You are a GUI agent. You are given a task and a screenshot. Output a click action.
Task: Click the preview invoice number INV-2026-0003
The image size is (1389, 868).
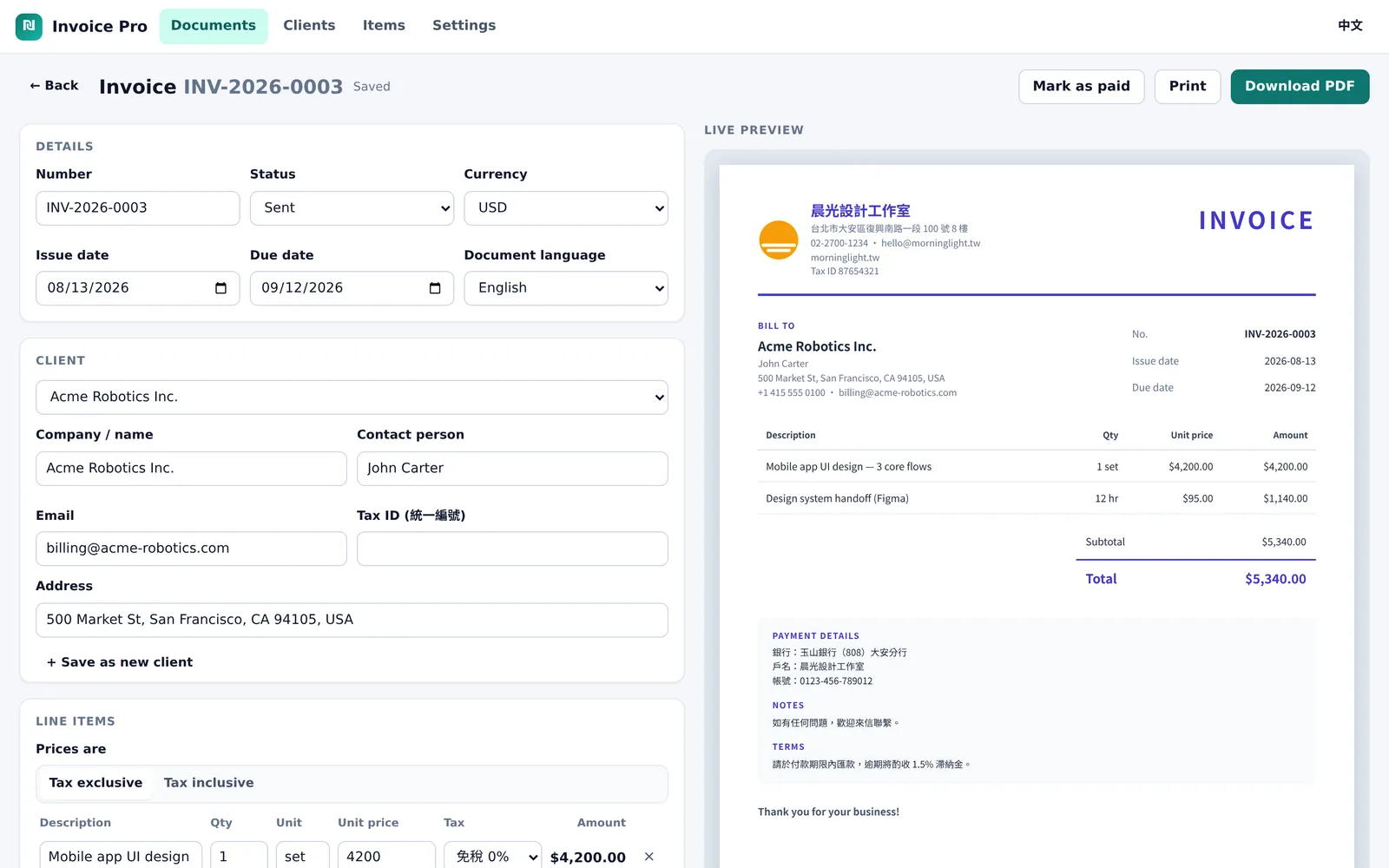pyautogui.click(x=1280, y=334)
